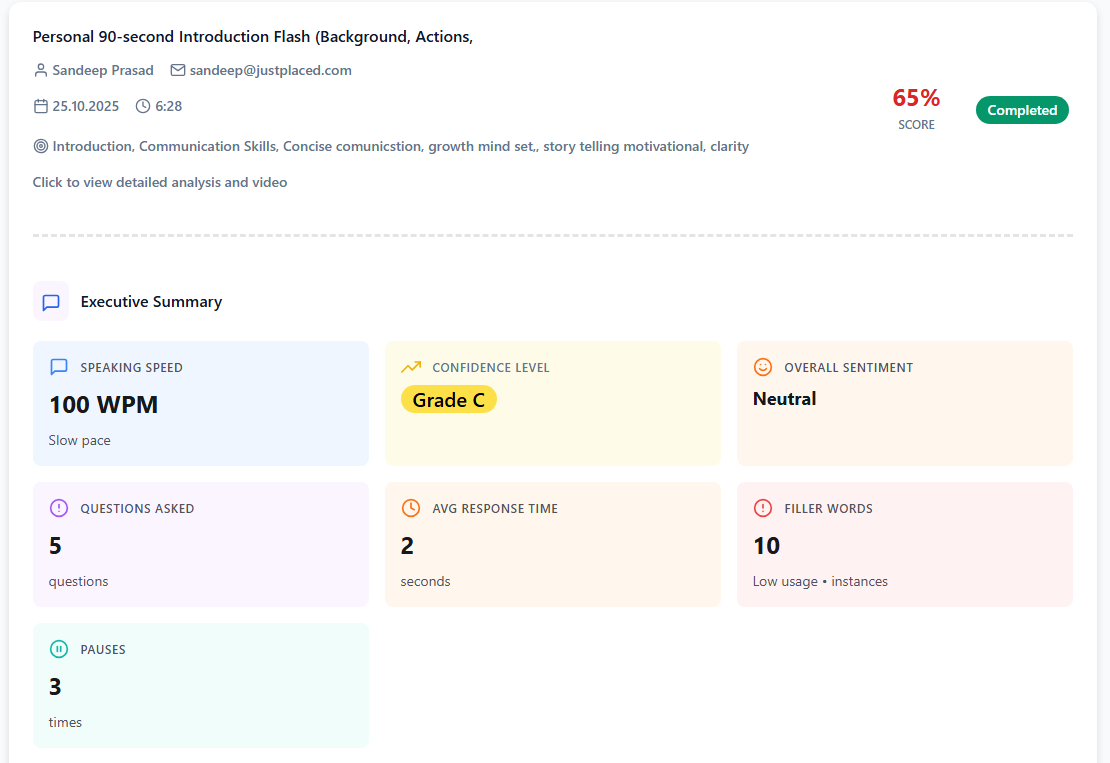This screenshot has height=763, width=1110.
Task: Click the red 65% score value
Action: click(x=916, y=98)
